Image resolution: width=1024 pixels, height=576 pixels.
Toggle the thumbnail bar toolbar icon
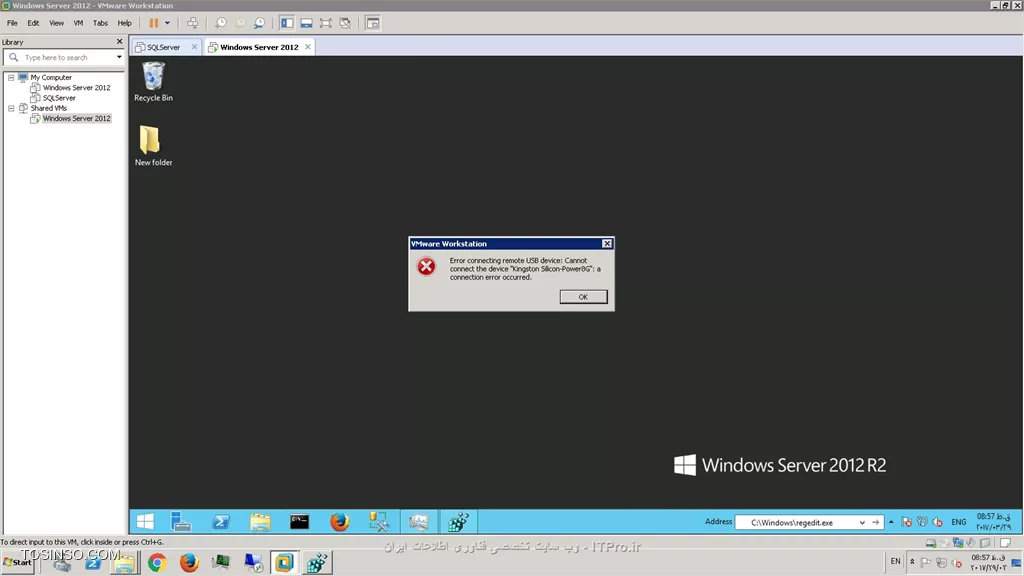tap(306, 23)
